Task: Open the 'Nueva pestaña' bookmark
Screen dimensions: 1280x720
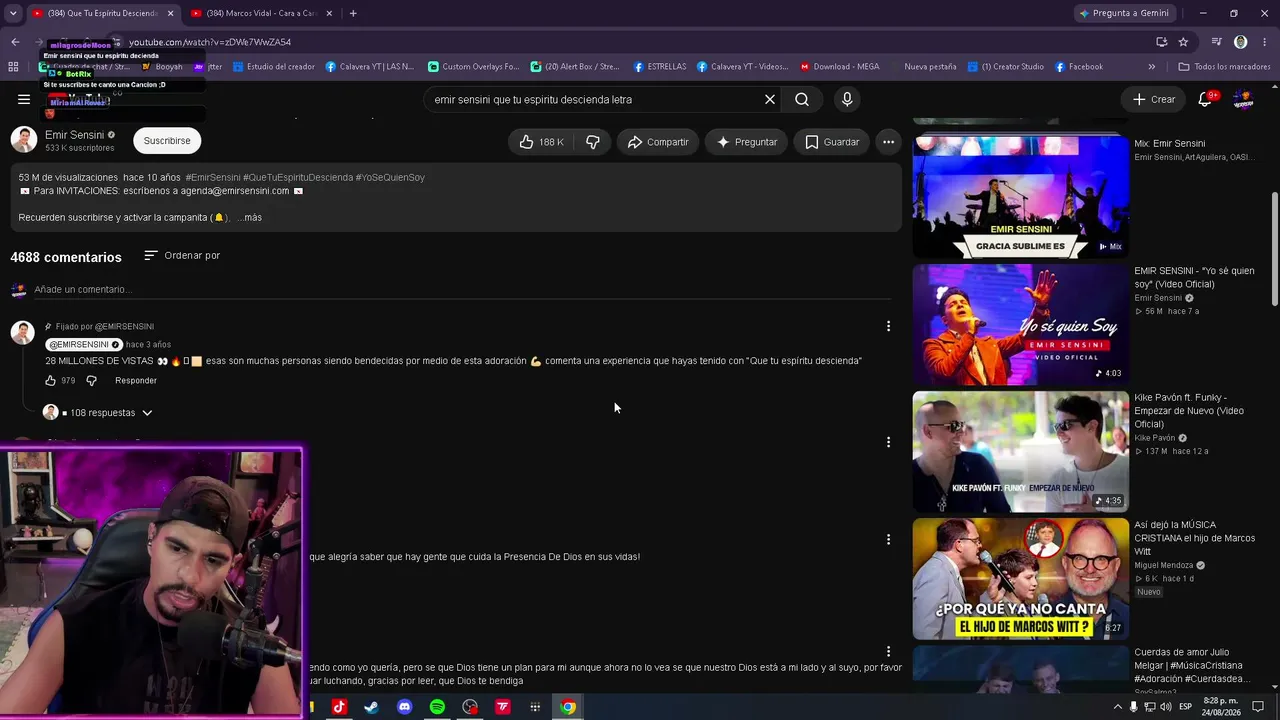Action: pyautogui.click(x=930, y=67)
